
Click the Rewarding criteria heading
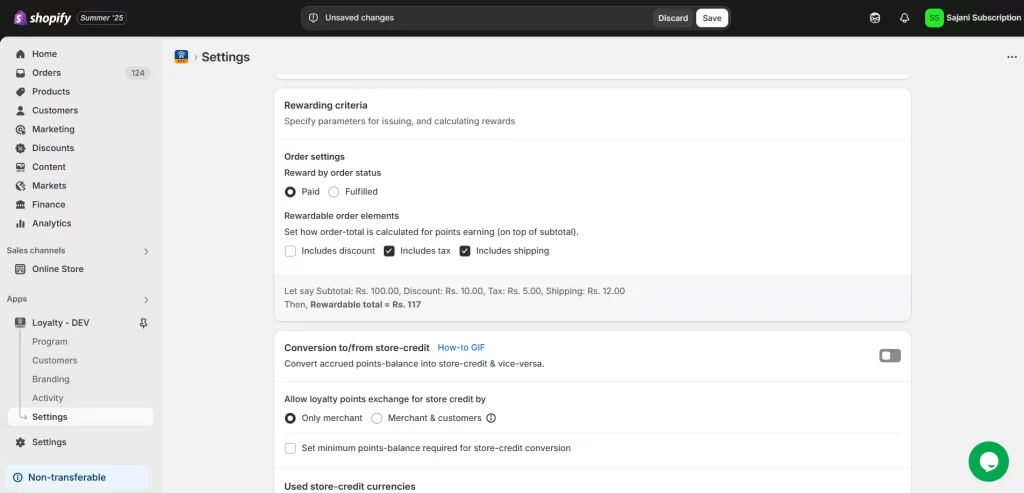tap(326, 105)
